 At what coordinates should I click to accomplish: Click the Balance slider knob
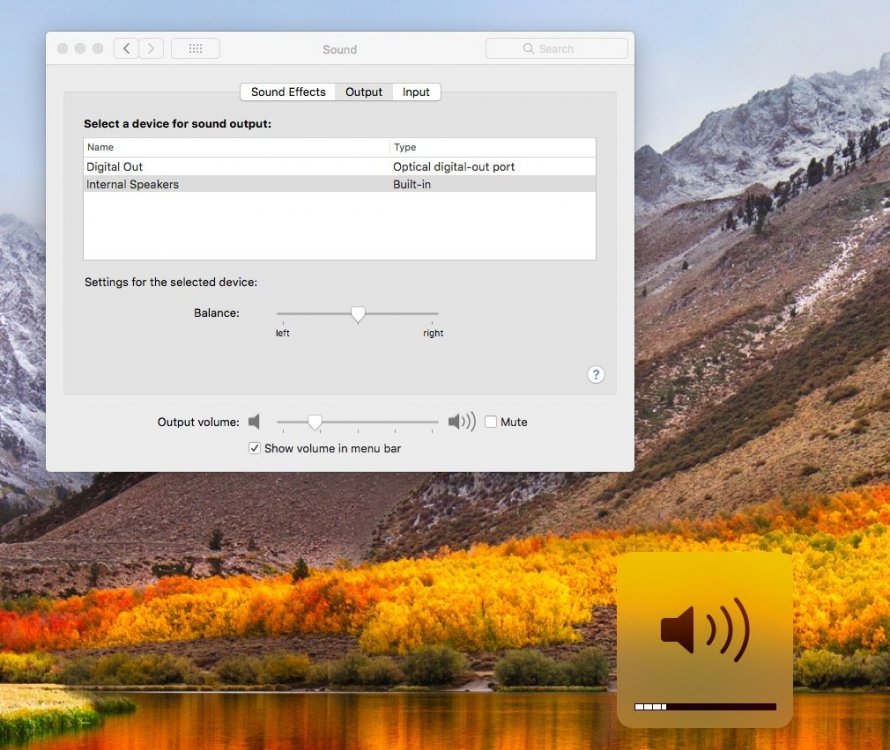[x=358, y=314]
